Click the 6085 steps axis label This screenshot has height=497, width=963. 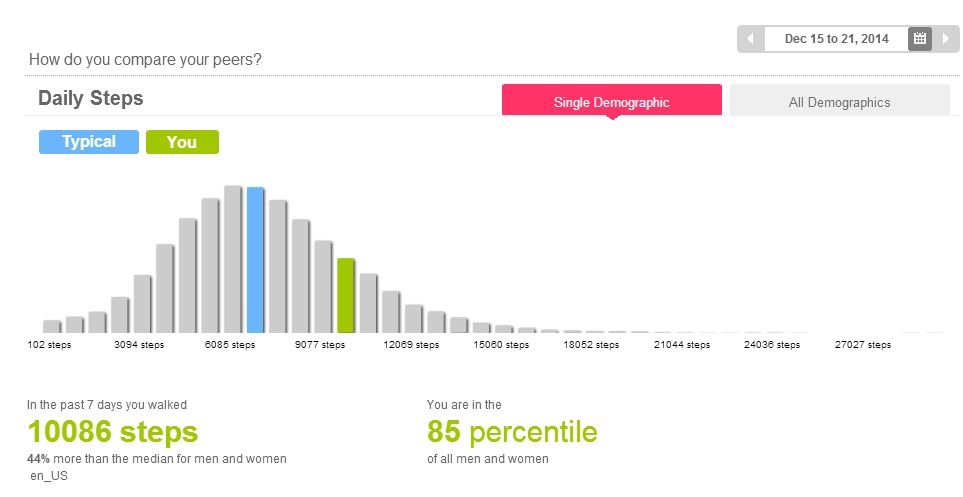click(230, 345)
